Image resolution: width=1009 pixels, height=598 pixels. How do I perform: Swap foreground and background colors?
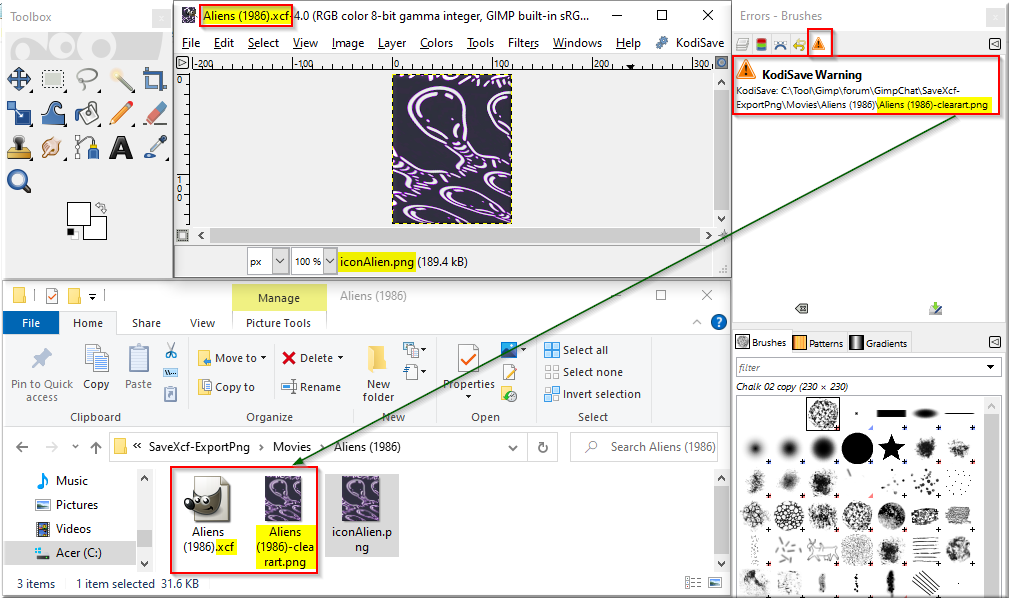(x=100, y=208)
